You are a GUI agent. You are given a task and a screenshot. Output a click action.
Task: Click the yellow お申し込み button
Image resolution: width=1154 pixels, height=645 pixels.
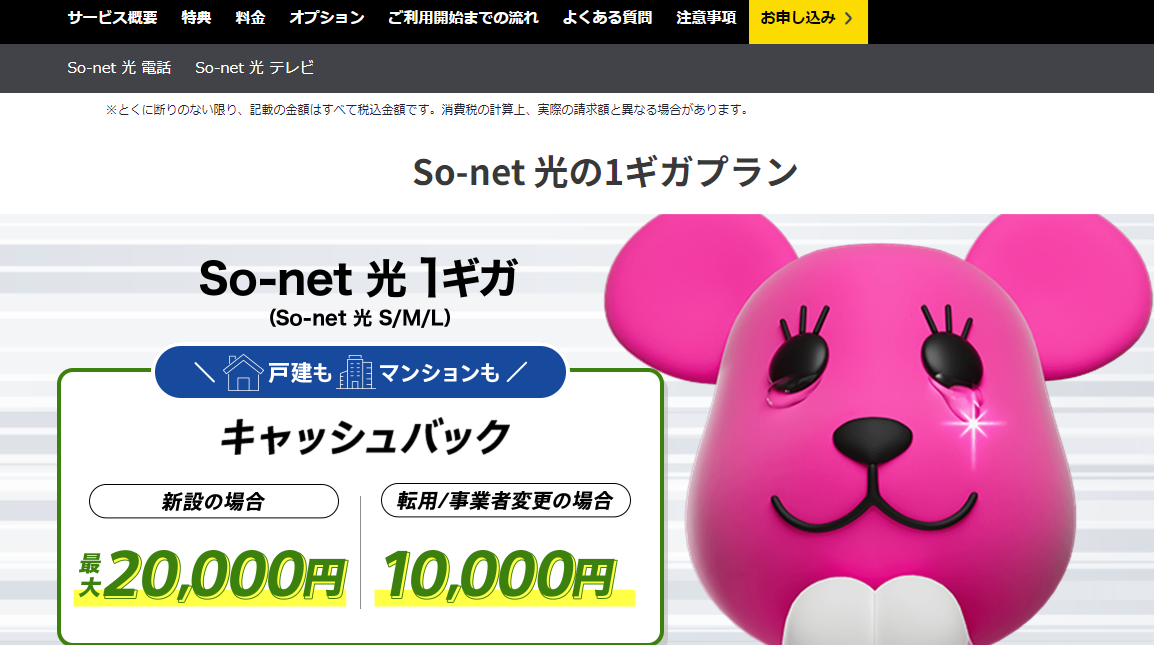(x=808, y=21)
